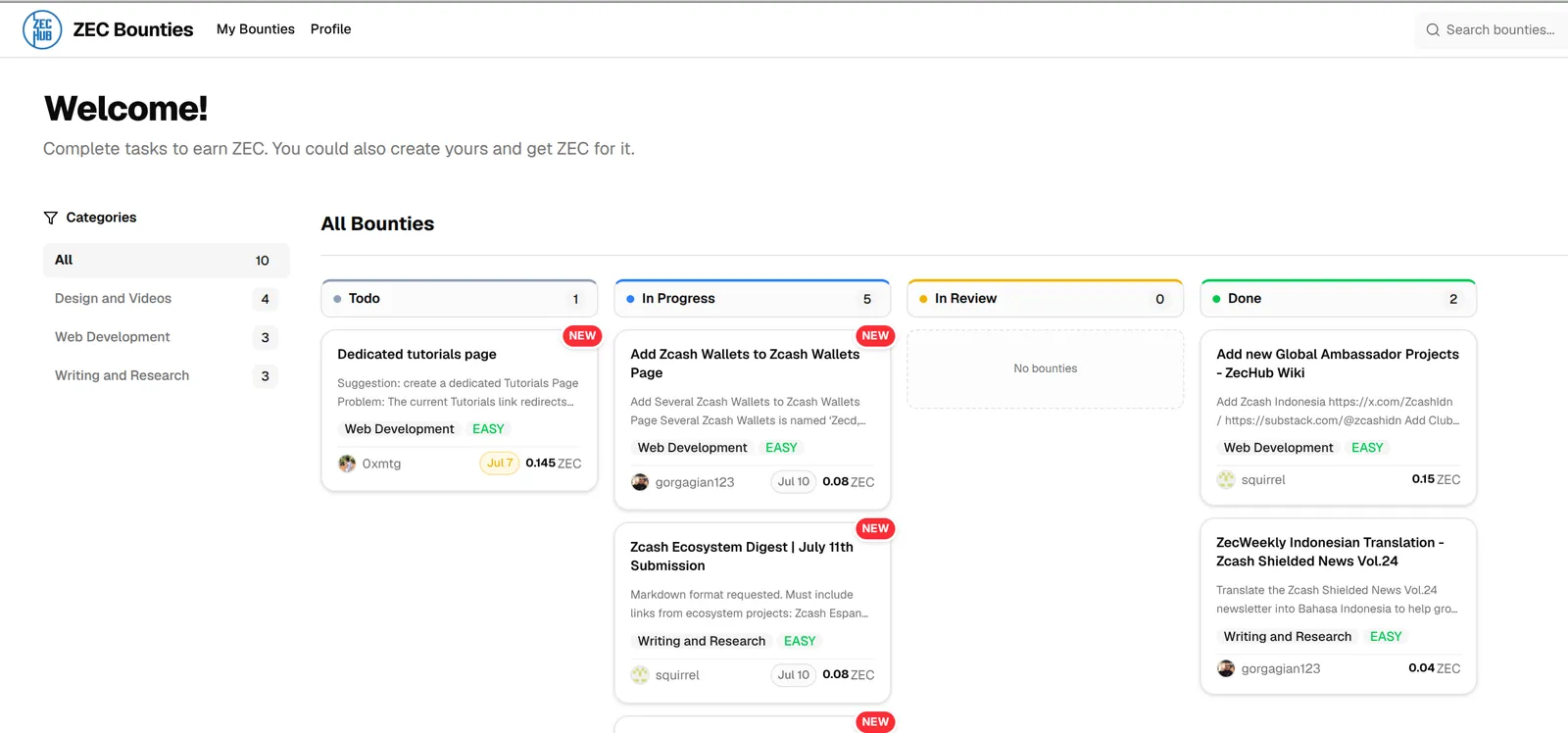The image size is (1568, 733).
Task: Click the search magnifier icon
Action: click(x=1433, y=30)
